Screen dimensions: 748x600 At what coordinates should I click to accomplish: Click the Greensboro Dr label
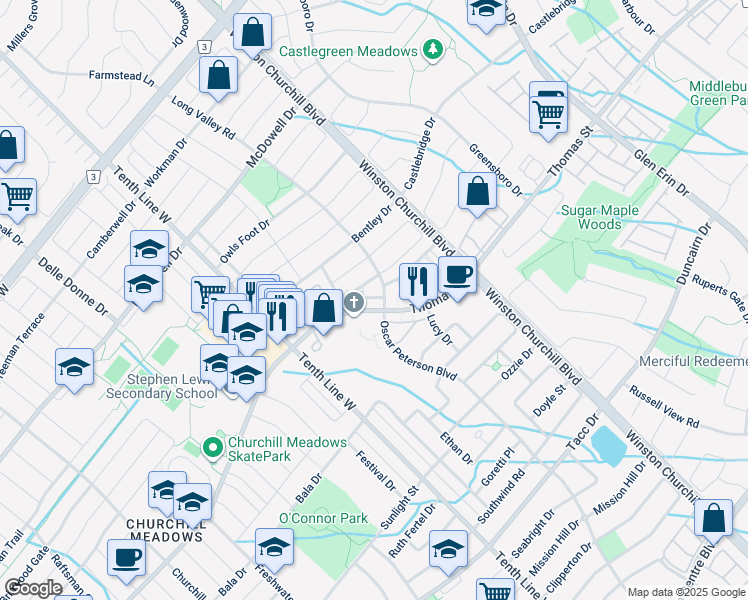[x=496, y=170]
